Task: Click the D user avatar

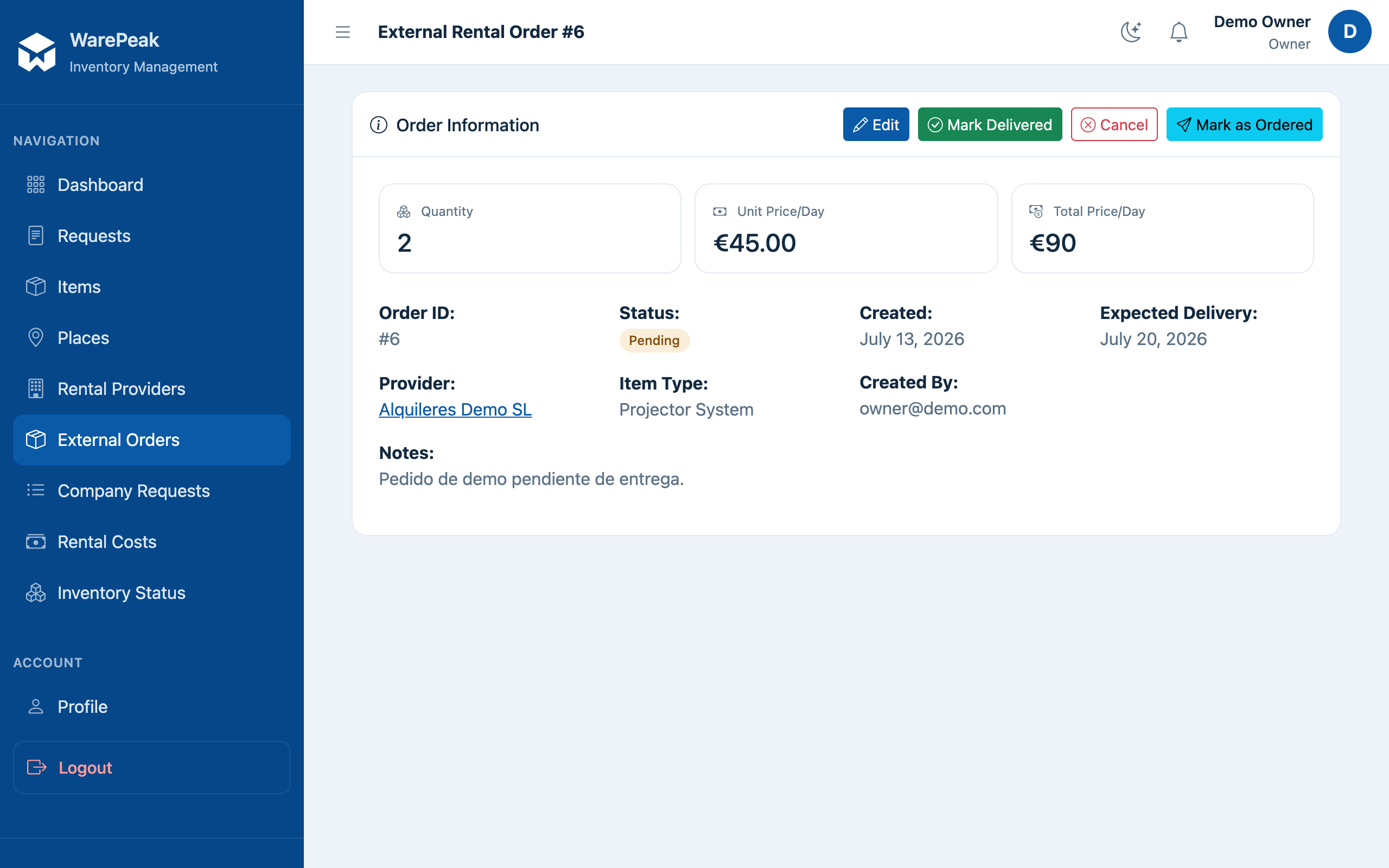Action: pos(1349,32)
